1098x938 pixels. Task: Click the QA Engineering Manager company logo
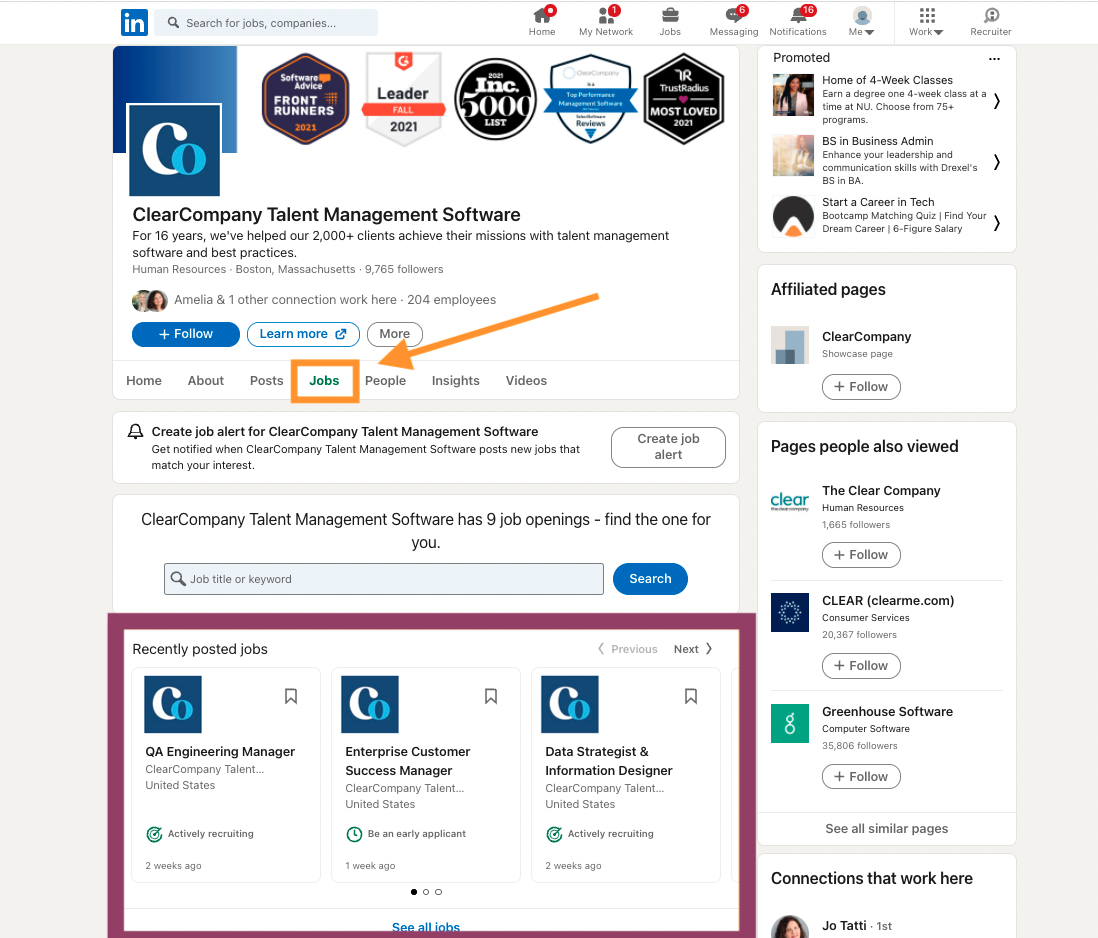pyautogui.click(x=173, y=704)
